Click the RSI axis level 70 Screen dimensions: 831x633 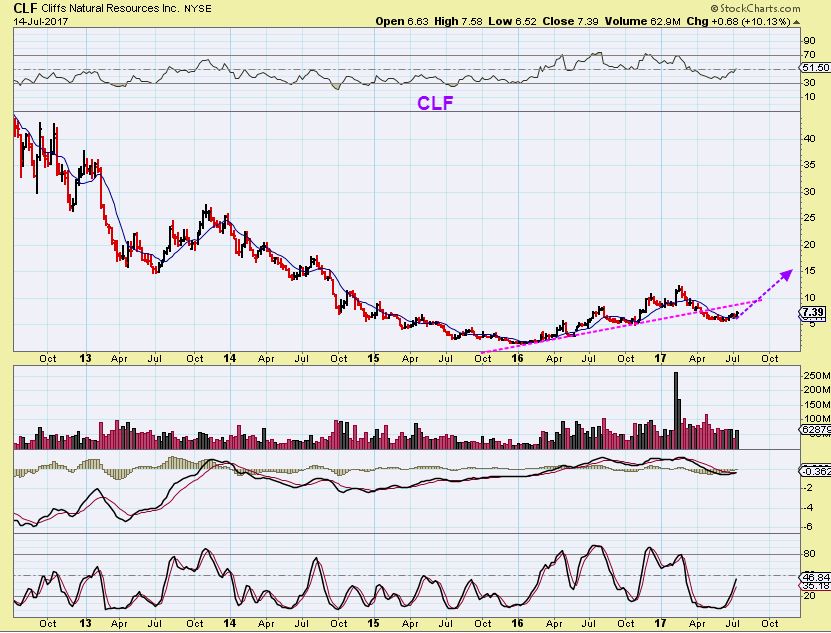coord(809,55)
